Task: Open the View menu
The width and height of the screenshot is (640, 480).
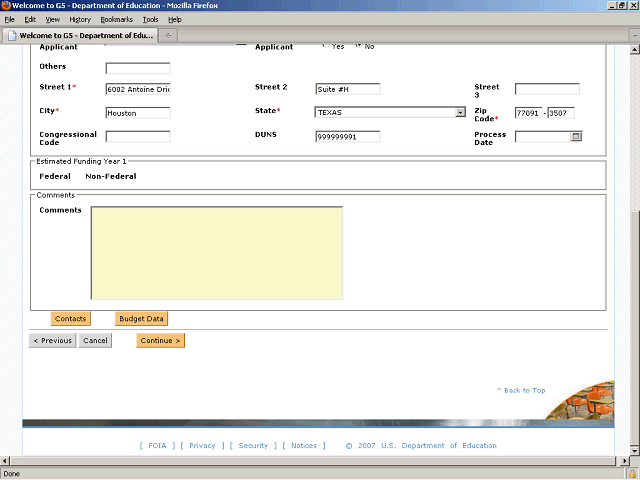Action: coord(52,20)
